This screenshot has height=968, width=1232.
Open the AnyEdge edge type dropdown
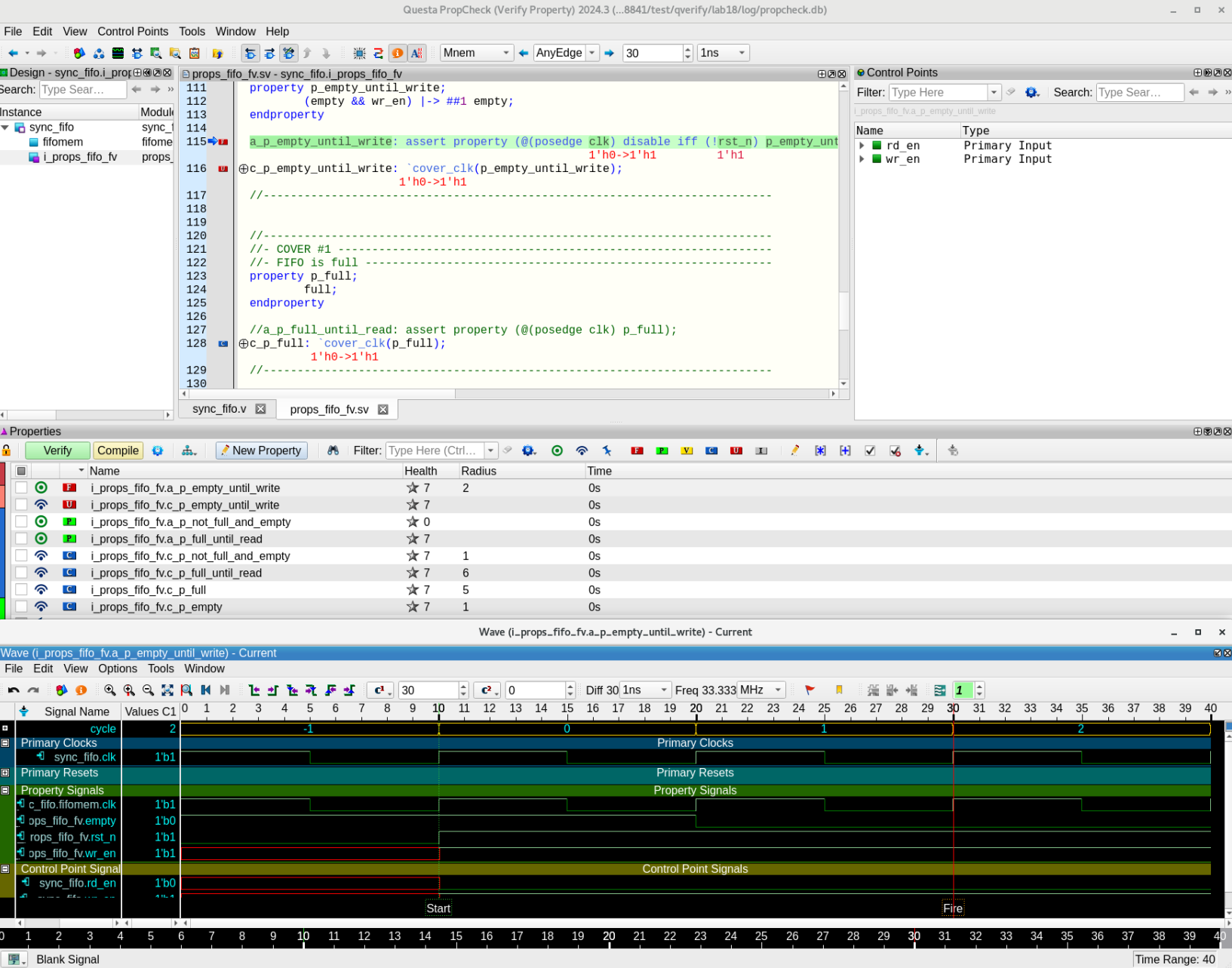tap(592, 53)
